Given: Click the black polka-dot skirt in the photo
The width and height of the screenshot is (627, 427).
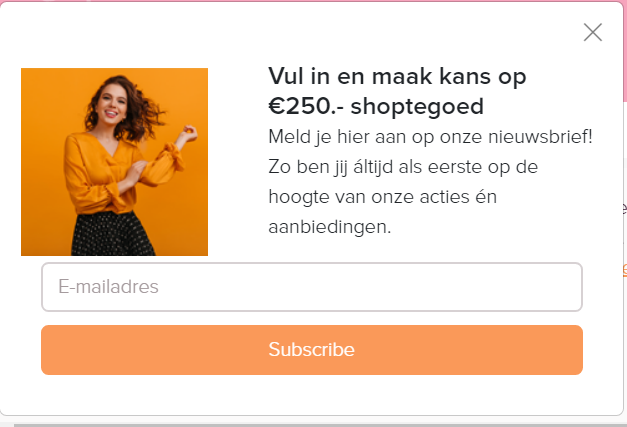Looking at the screenshot, I should pos(112,235).
